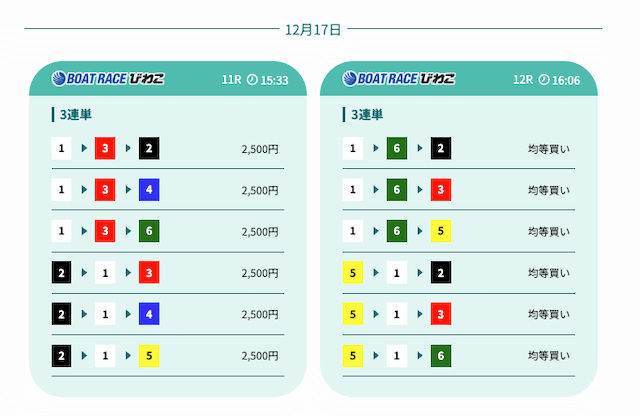Click the 2,500円 amount for the 2-1-5 bet
This screenshot has height=416, width=640.
(x=260, y=355)
